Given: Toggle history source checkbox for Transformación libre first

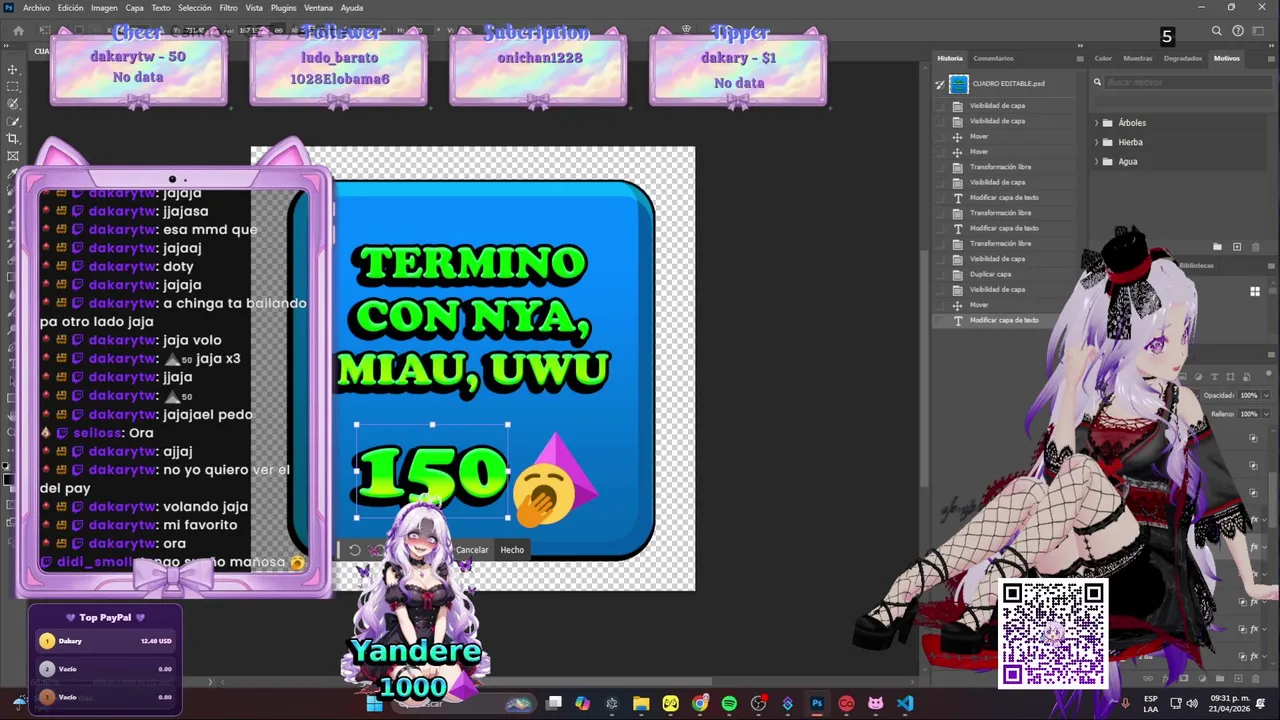Looking at the screenshot, I should [x=940, y=167].
